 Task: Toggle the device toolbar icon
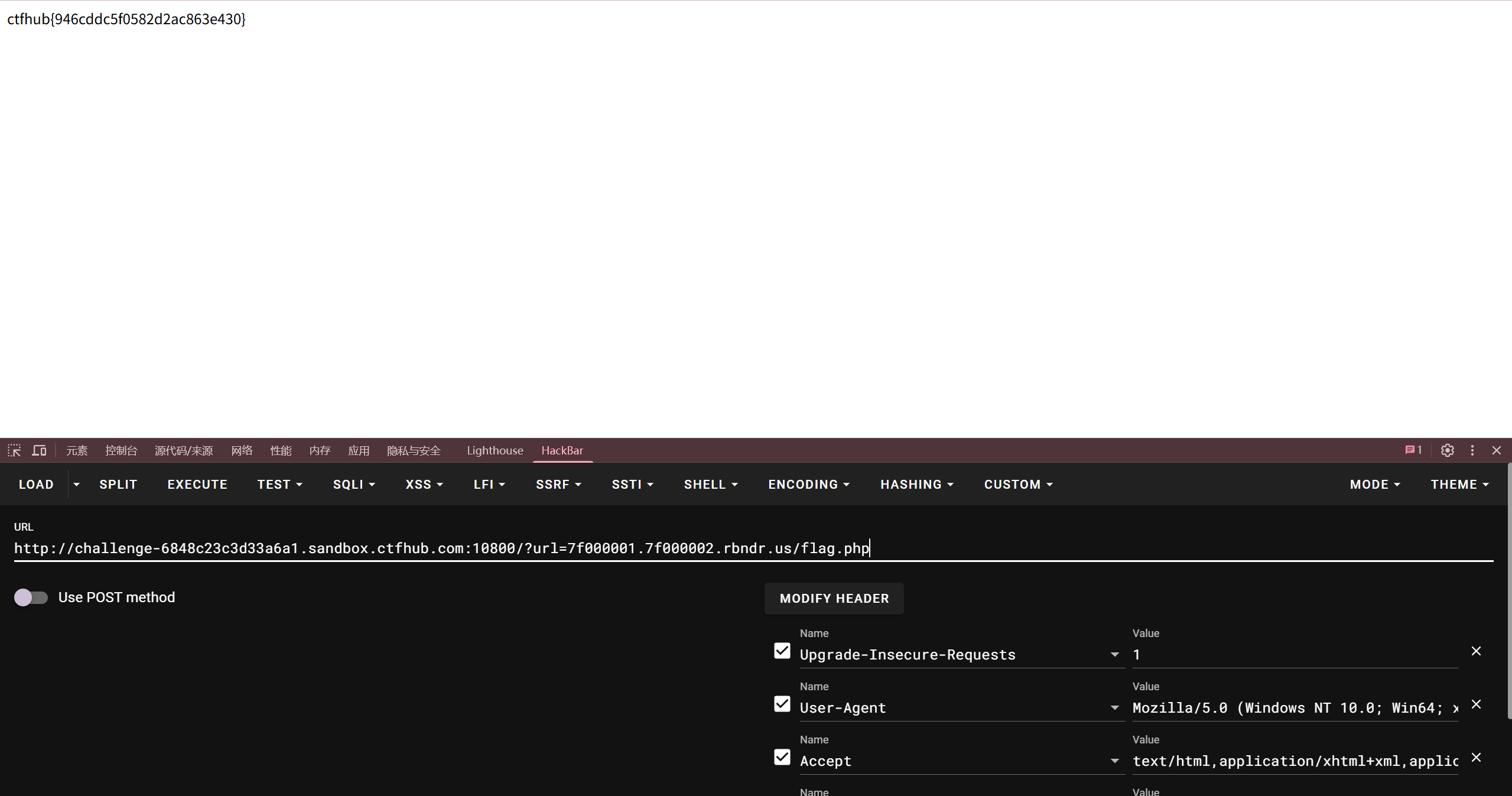(x=39, y=450)
